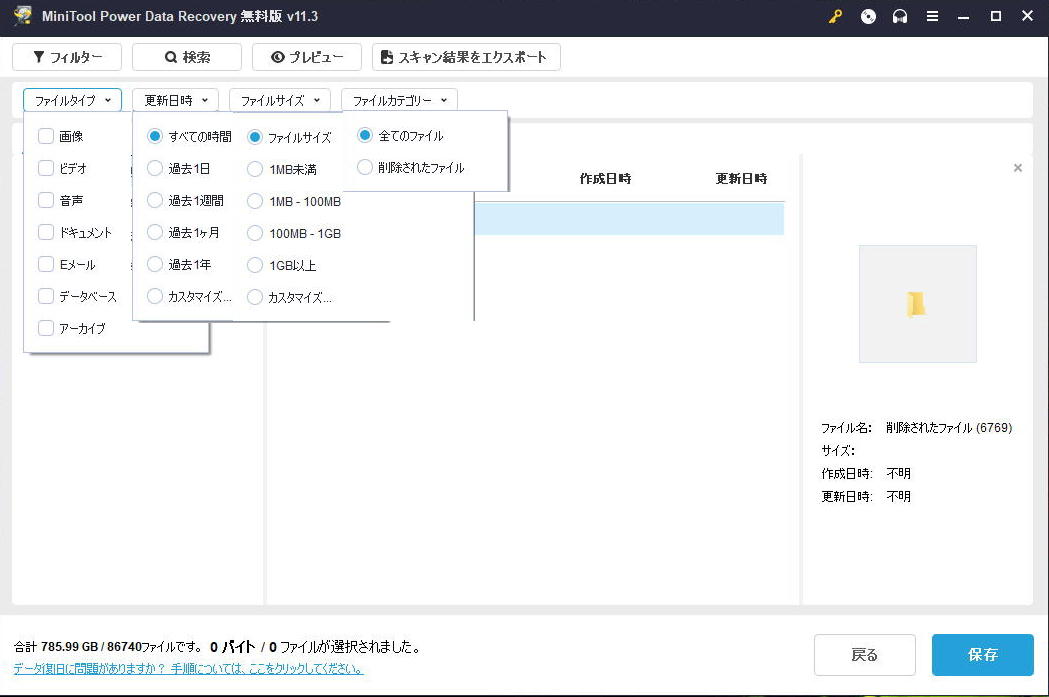Choose the 削除されたファイル option

coord(364,167)
